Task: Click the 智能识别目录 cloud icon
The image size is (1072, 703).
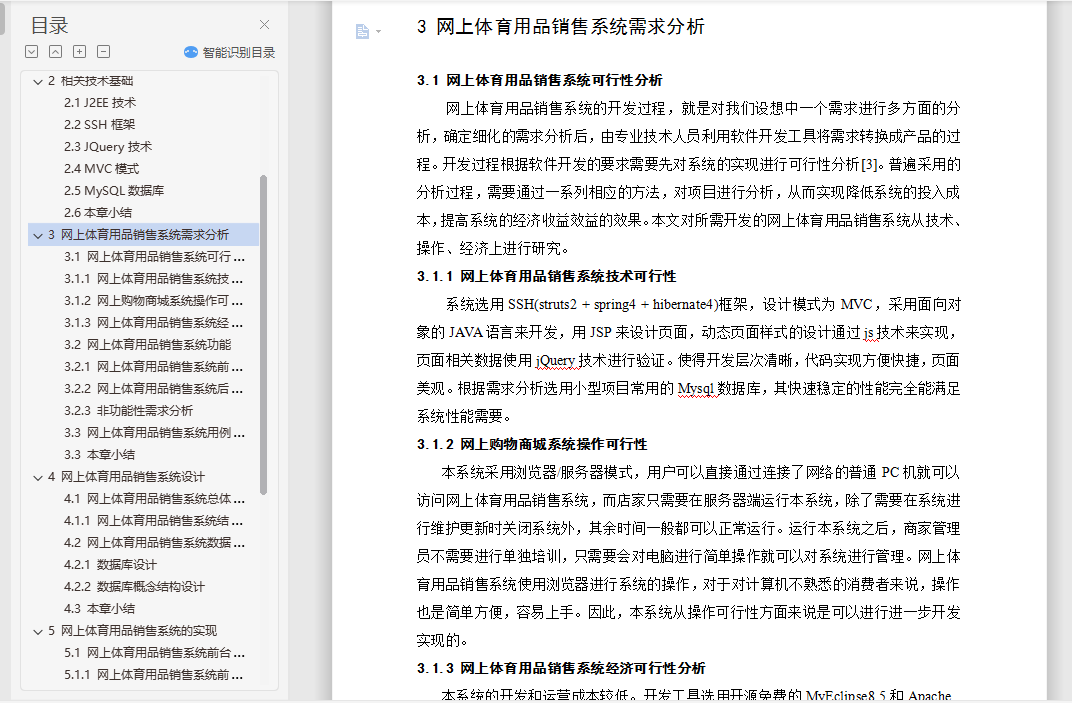Action: (x=191, y=52)
